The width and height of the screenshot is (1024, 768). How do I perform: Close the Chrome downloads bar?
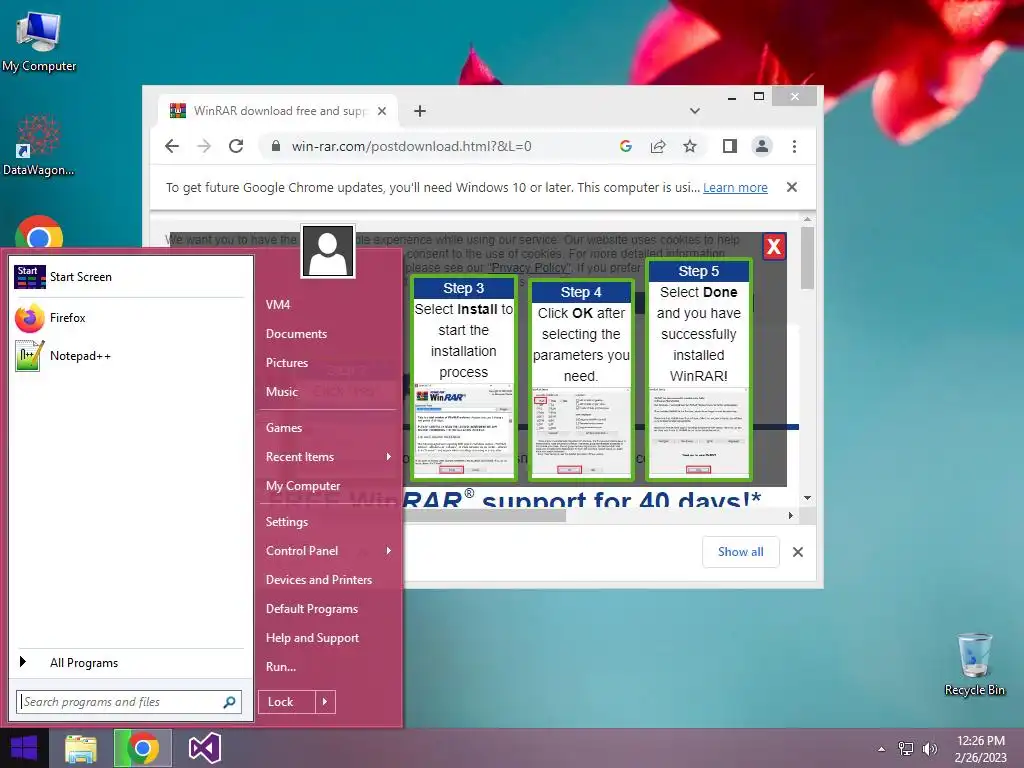click(x=797, y=552)
